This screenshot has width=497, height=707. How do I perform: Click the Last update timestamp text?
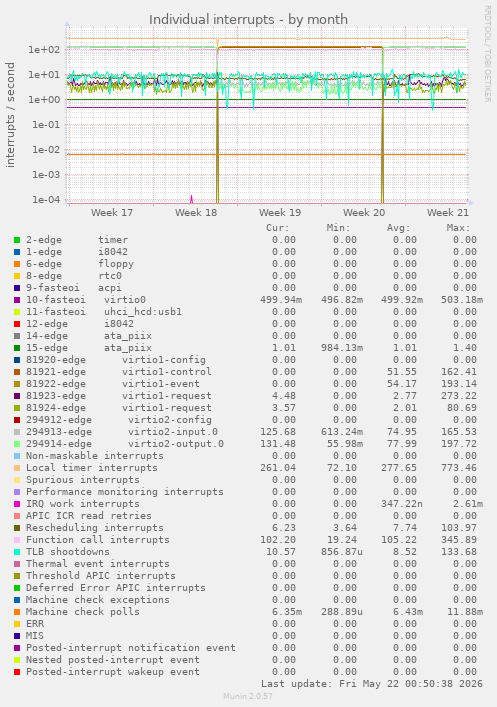click(x=372, y=684)
